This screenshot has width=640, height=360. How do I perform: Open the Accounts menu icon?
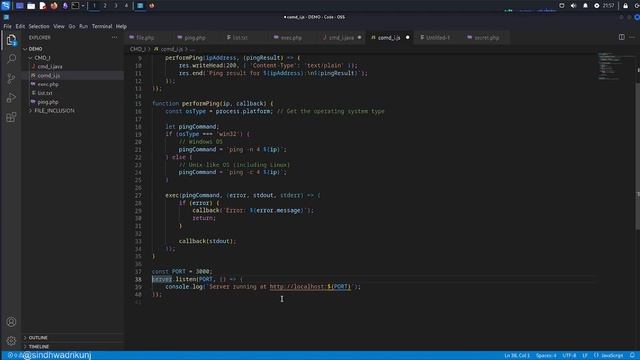click(11, 322)
